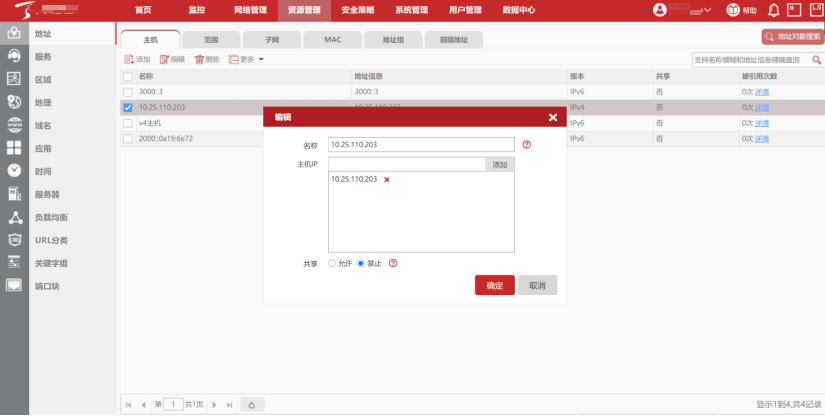Open the 安全策略 menu
The width and height of the screenshot is (825, 416).
(x=358, y=10)
